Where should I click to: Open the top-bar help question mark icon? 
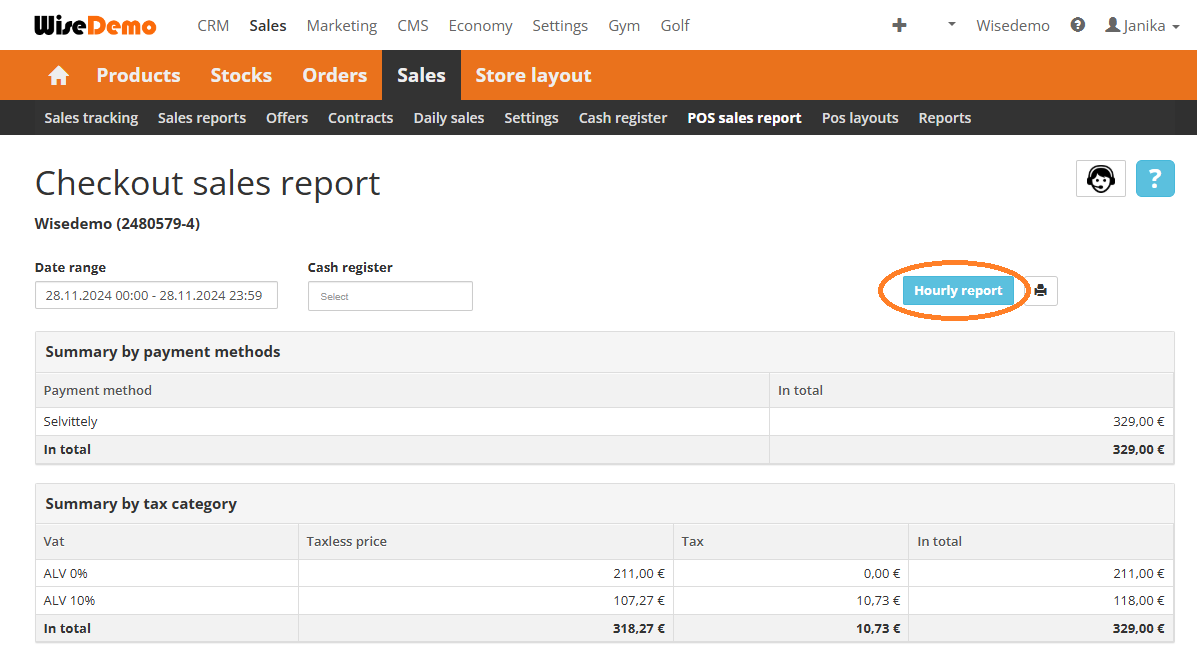[1077, 25]
